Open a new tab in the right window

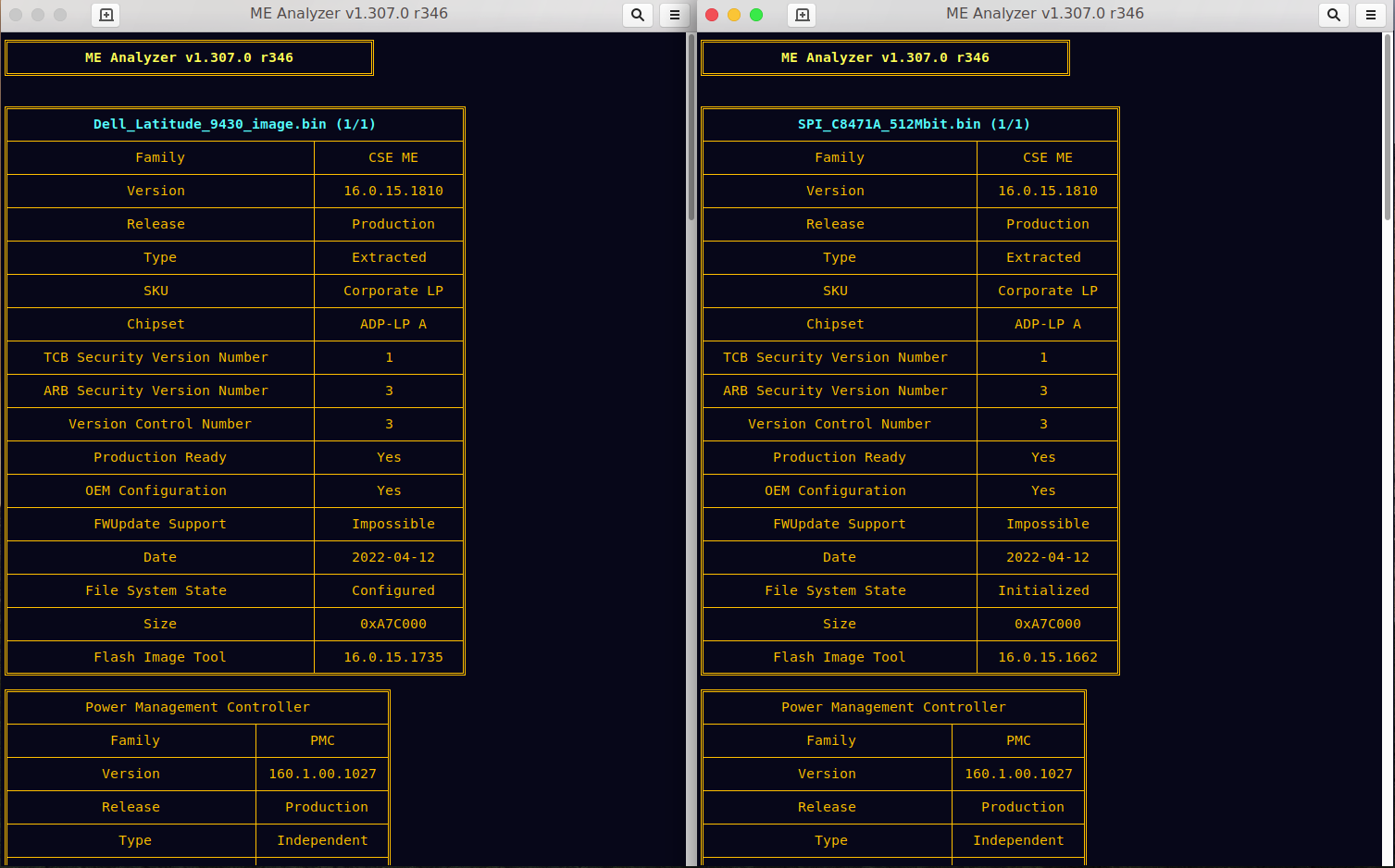pyautogui.click(x=803, y=15)
